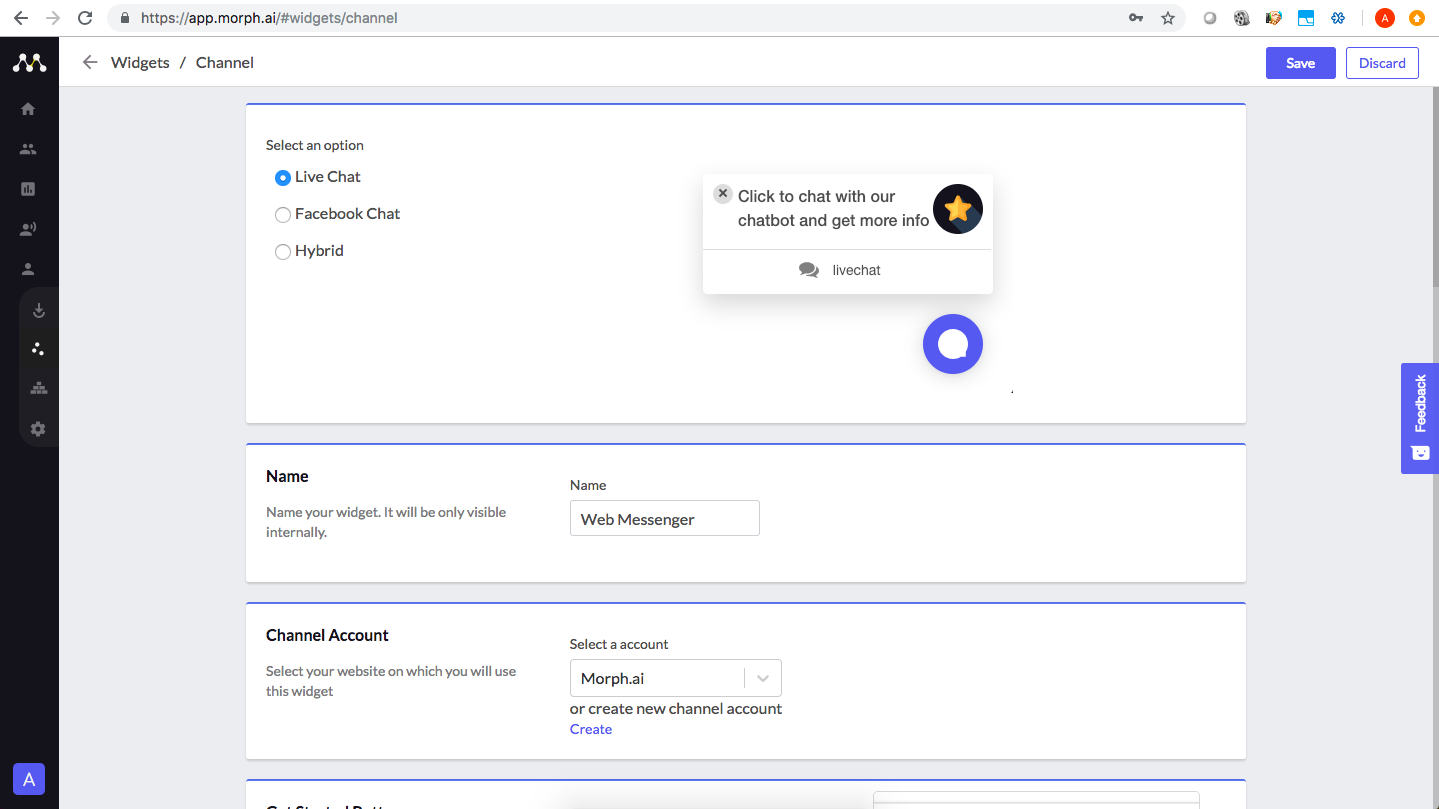Image resolution: width=1439 pixels, height=809 pixels.
Task: Click the Feedback smiley icon
Action: pyautogui.click(x=1420, y=453)
